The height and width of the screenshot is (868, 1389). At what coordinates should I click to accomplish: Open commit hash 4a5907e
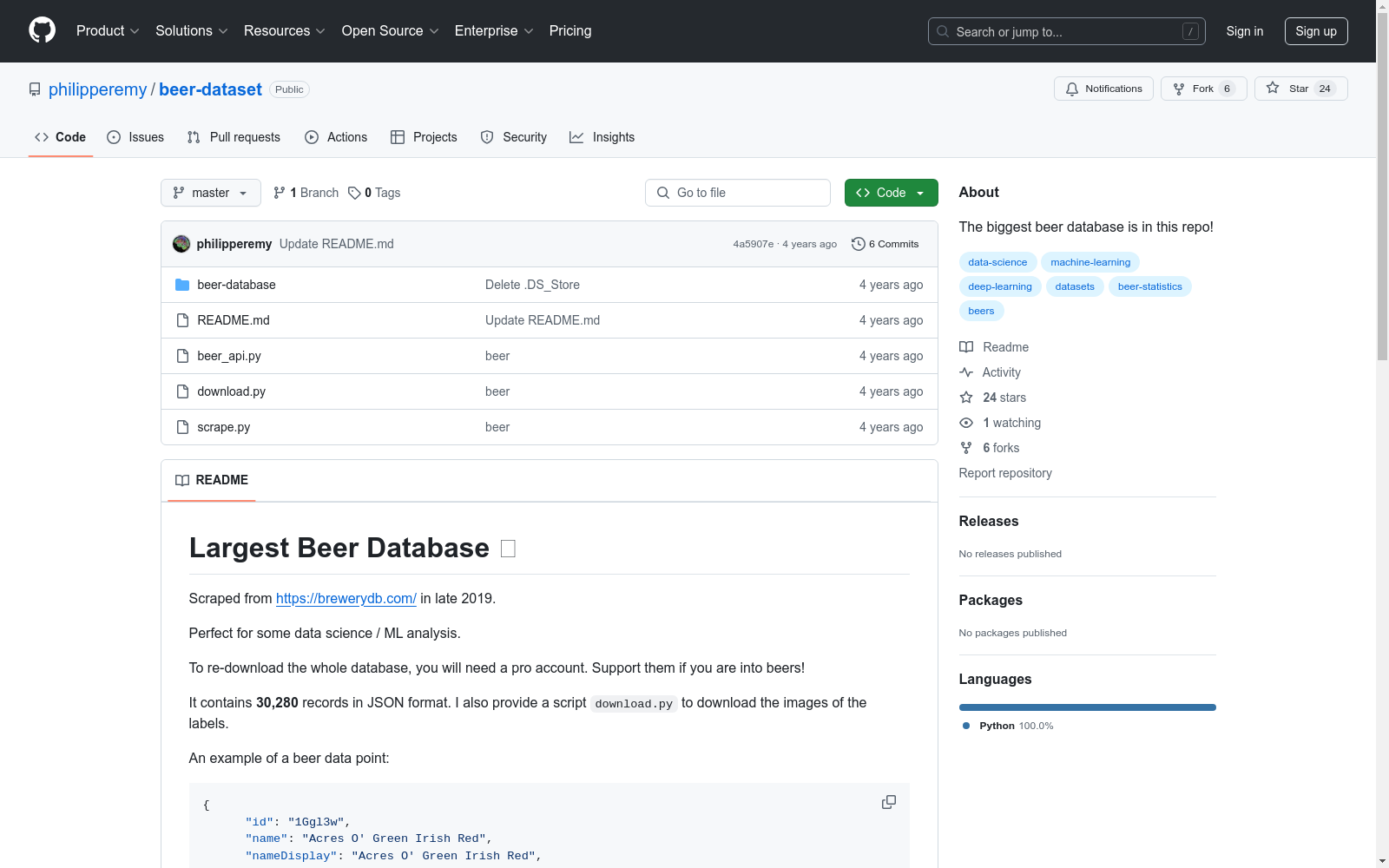(753, 244)
